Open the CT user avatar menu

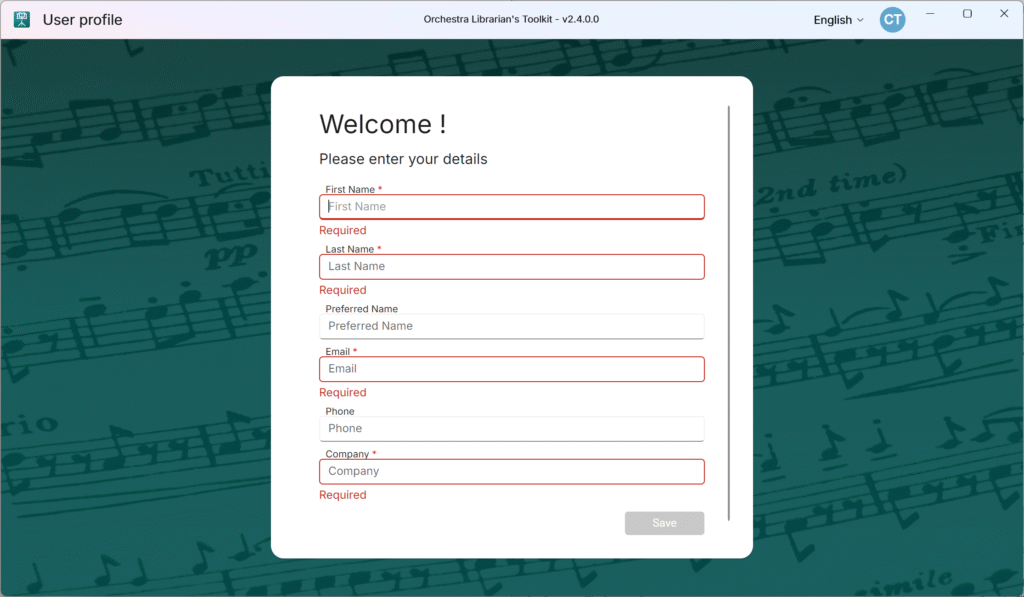(892, 19)
